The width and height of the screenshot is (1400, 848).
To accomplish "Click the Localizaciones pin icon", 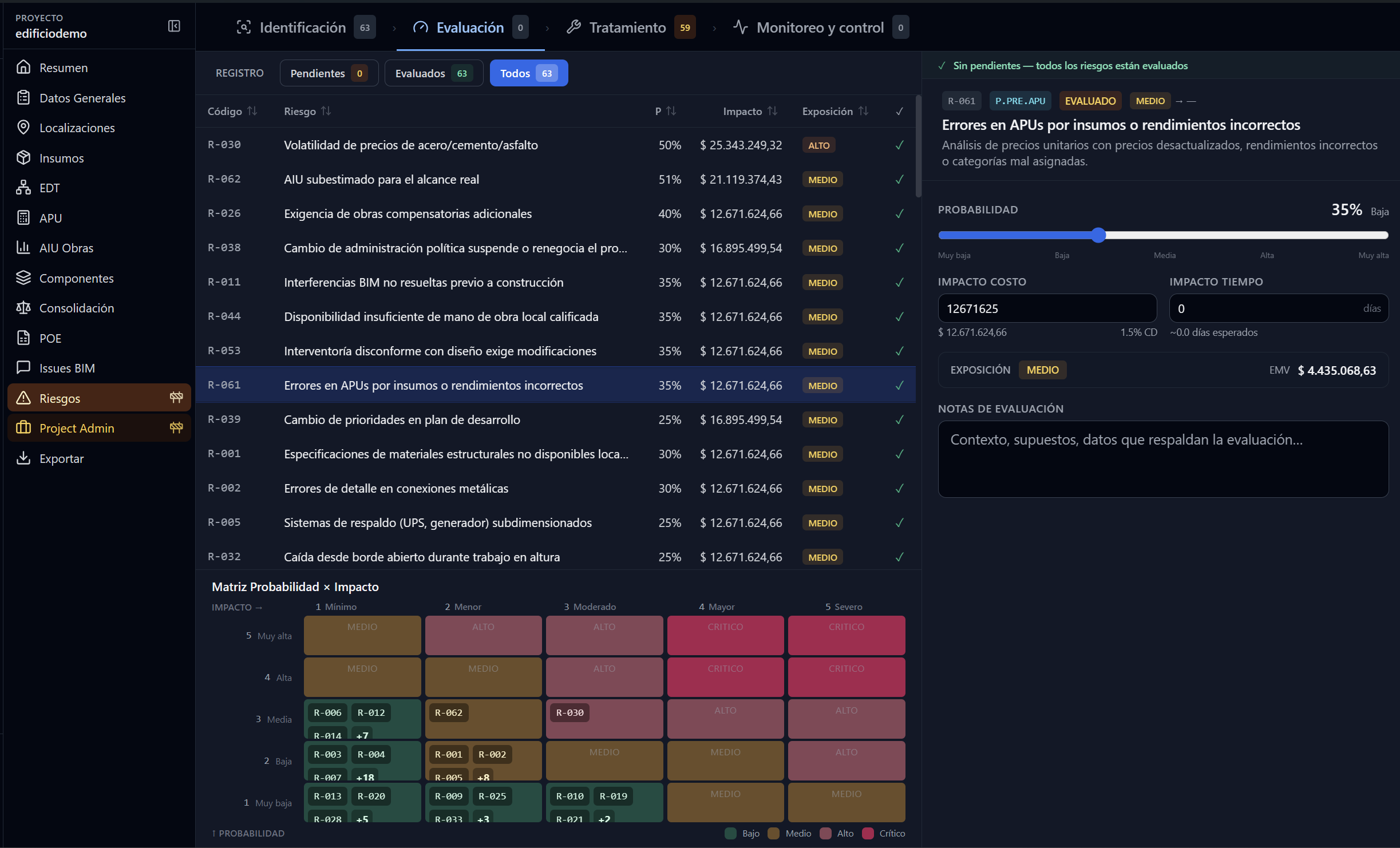I will (x=23, y=128).
